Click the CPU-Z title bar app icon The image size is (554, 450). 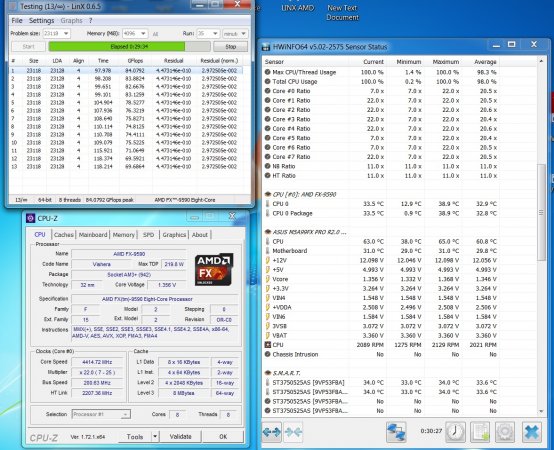(31, 218)
